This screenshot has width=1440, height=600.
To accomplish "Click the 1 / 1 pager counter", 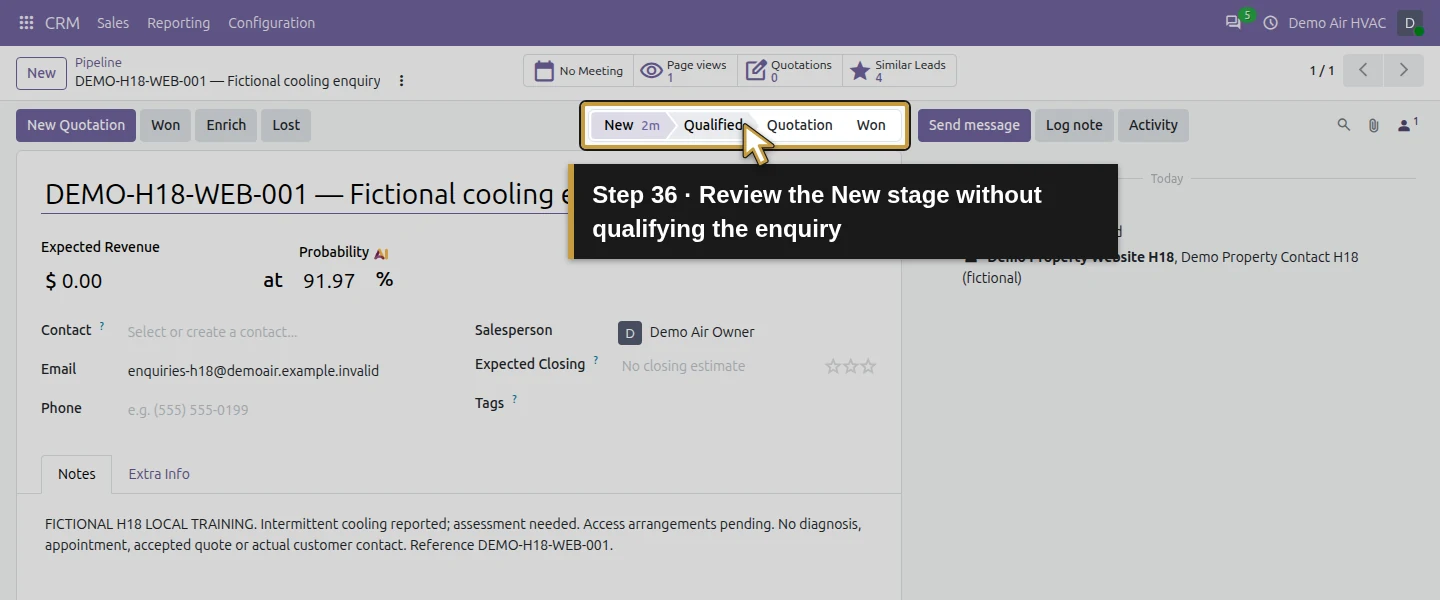I will coord(1322,70).
